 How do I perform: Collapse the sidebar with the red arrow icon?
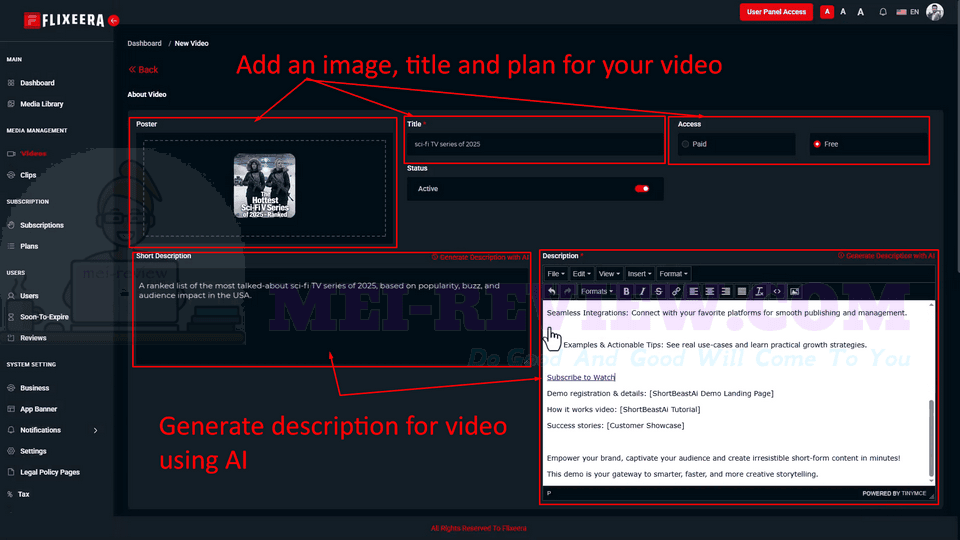(114, 20)
